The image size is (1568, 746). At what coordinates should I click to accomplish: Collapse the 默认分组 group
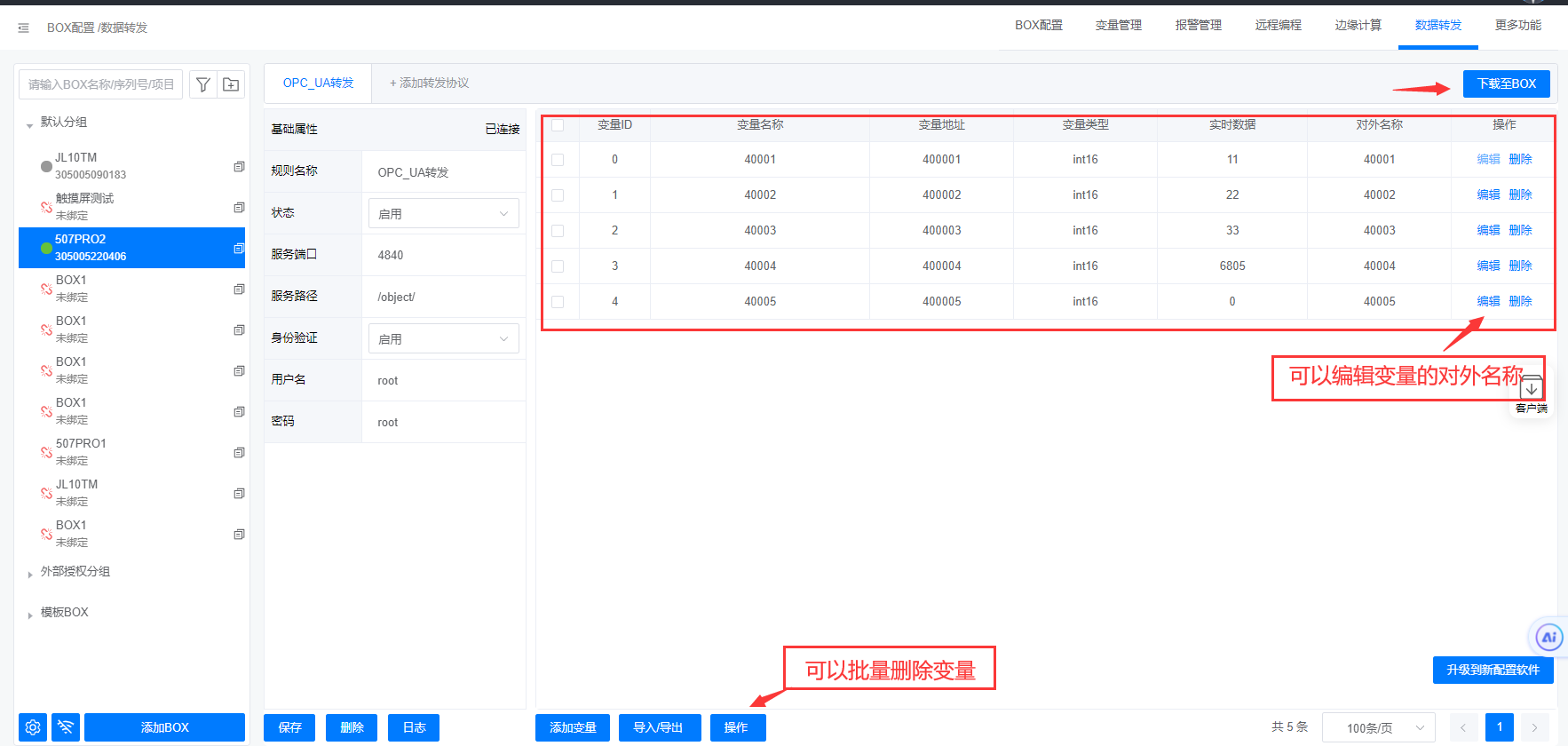point(30,124)
